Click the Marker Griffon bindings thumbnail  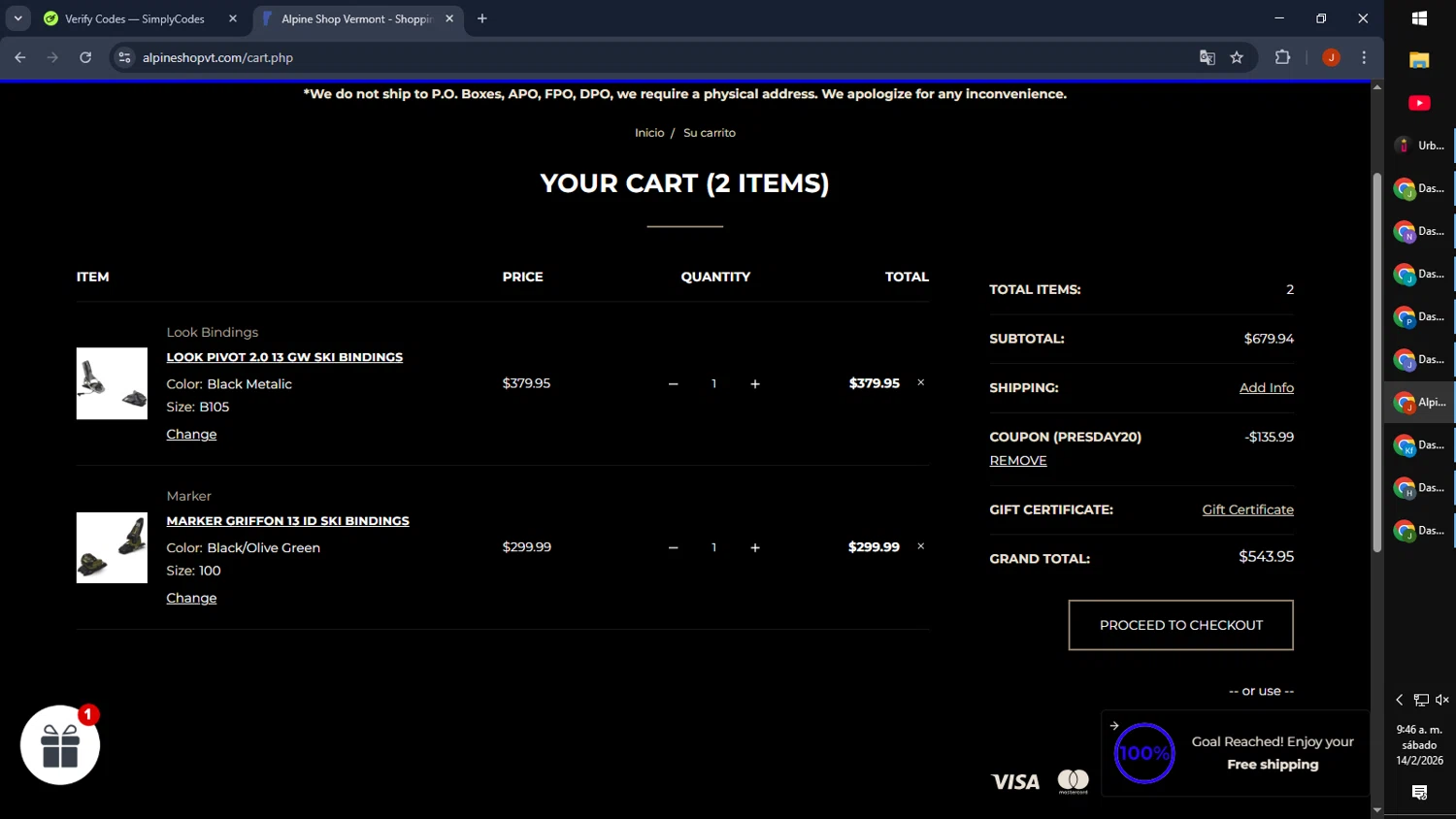click(112, 547)
